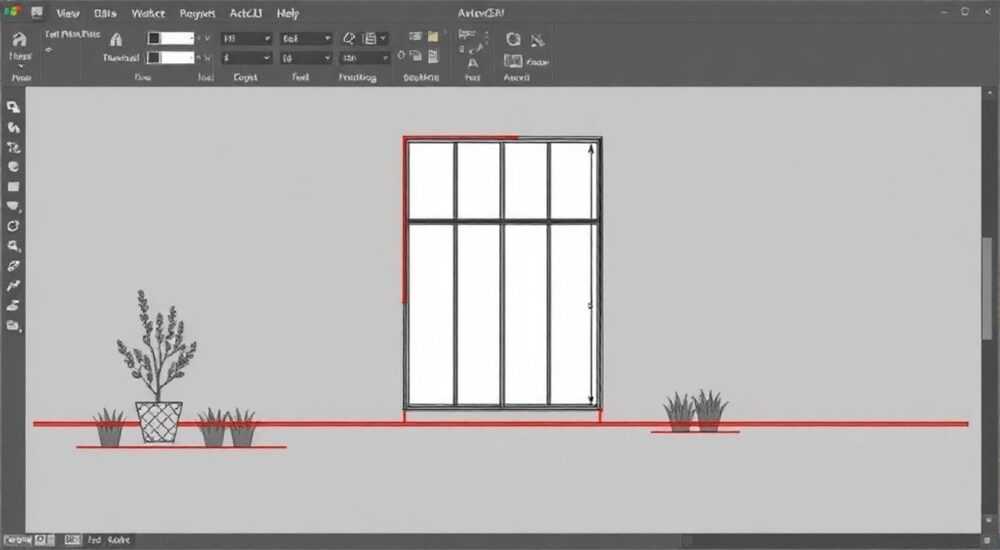Click the letter A text icon
This screenshot has height=550, width=1000.
pos(473,63)
